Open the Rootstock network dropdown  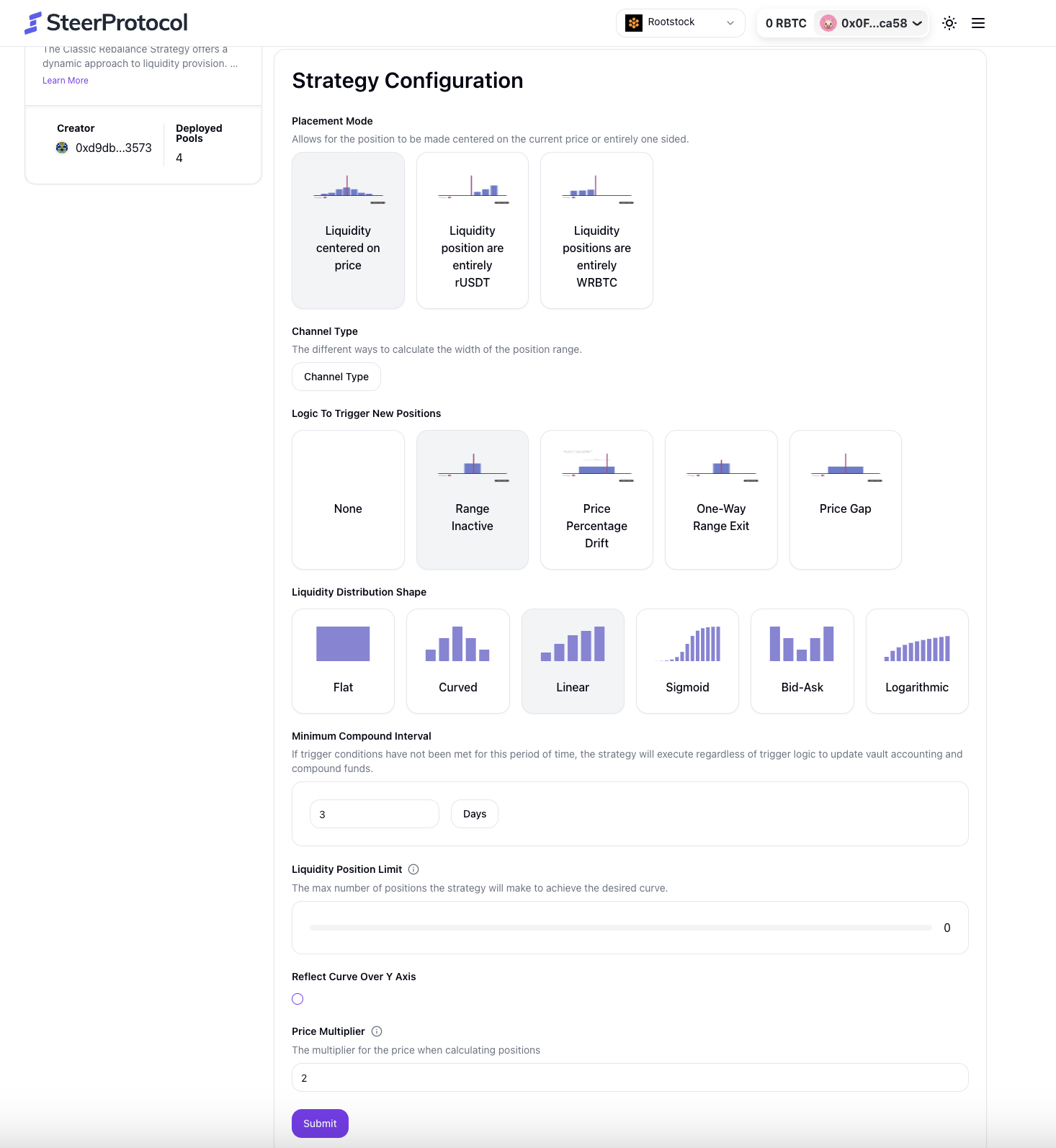(680, 23)
